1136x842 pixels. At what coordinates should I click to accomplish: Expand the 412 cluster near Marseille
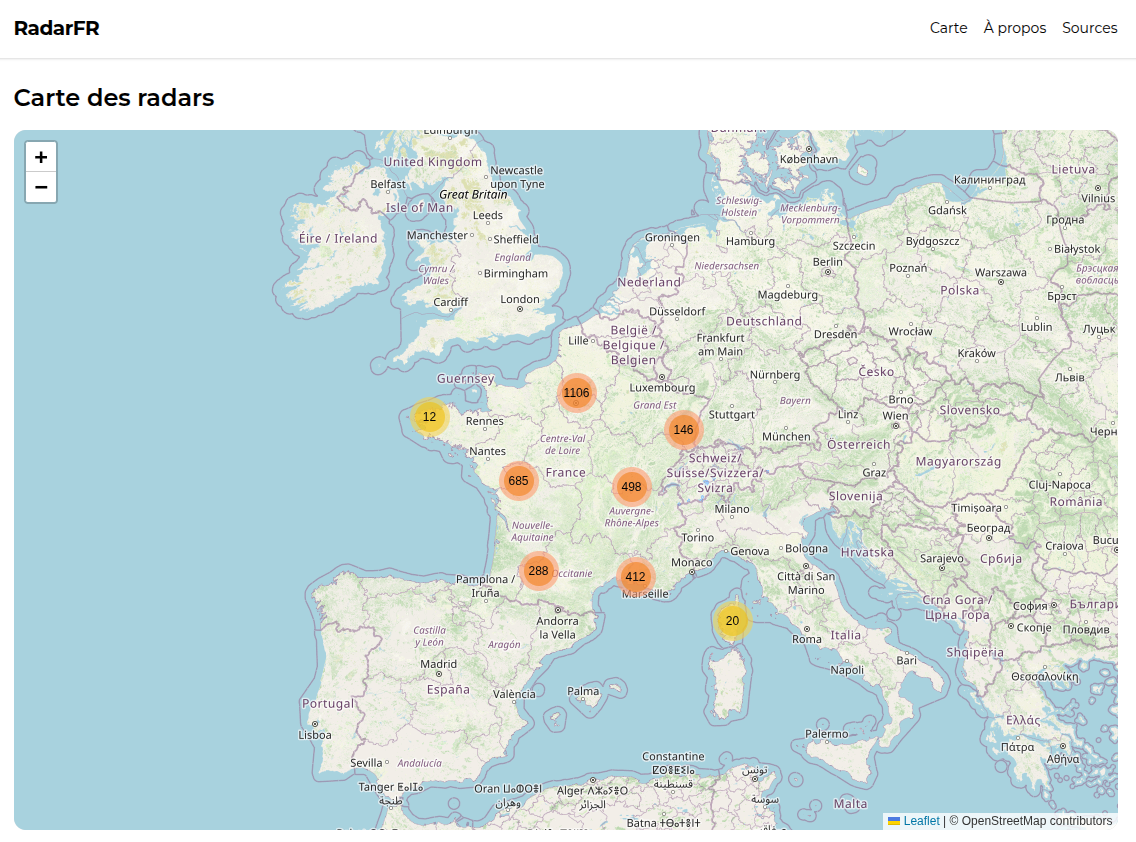635,577
